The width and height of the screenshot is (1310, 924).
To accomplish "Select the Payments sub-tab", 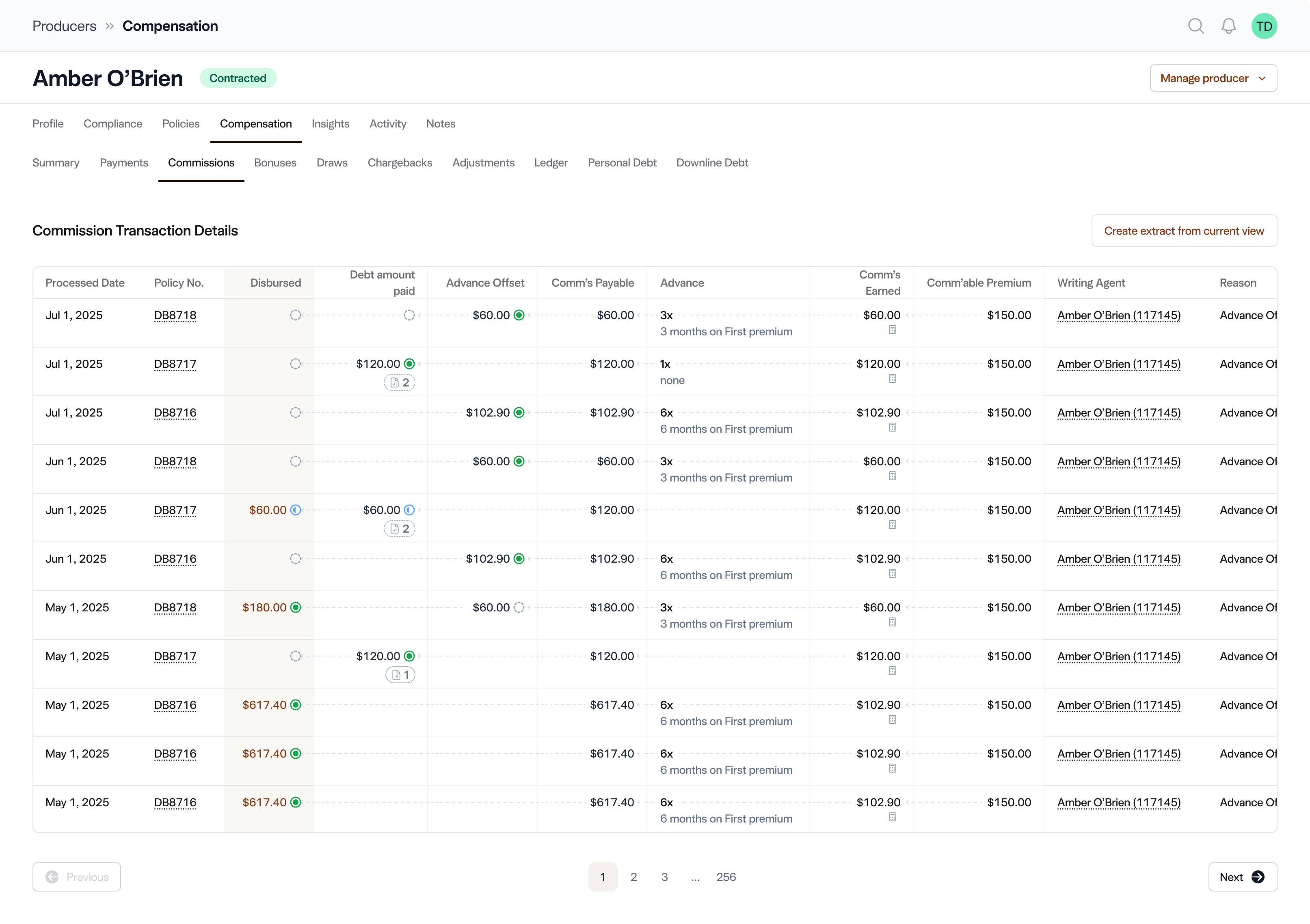I will click(124, 163).
